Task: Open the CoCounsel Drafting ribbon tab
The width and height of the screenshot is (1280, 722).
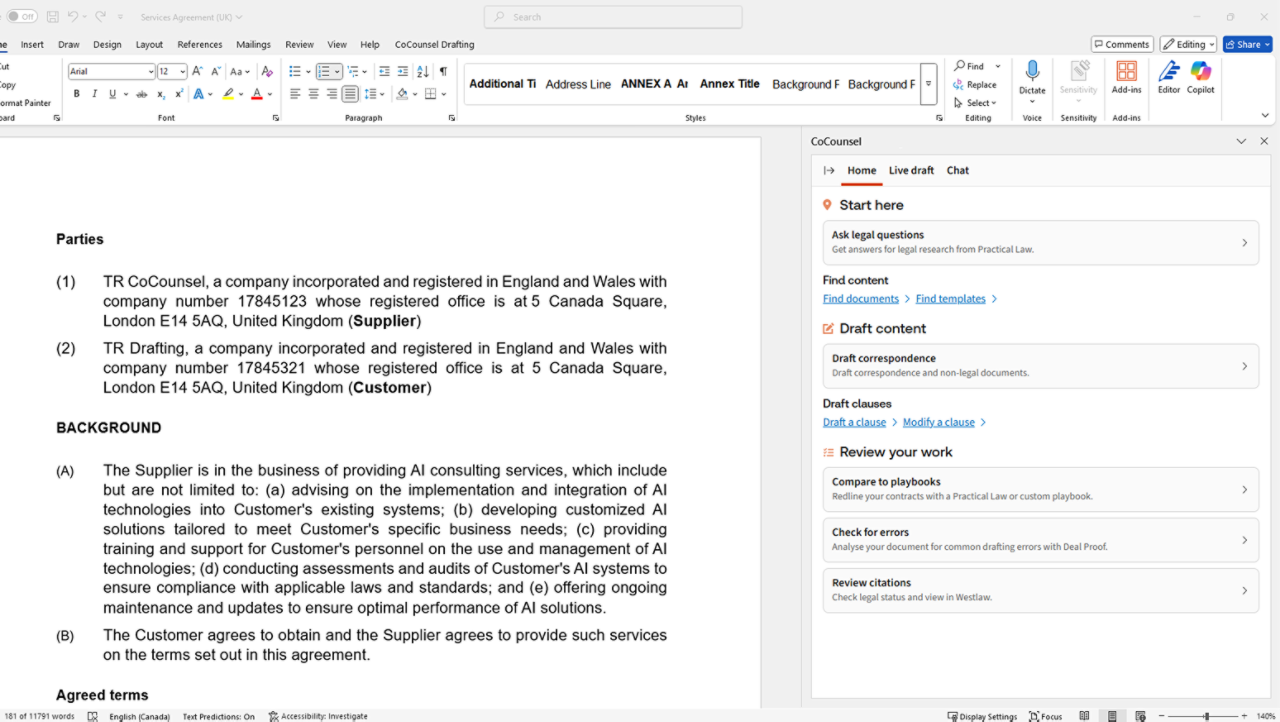Action: (x=434, y=44)
